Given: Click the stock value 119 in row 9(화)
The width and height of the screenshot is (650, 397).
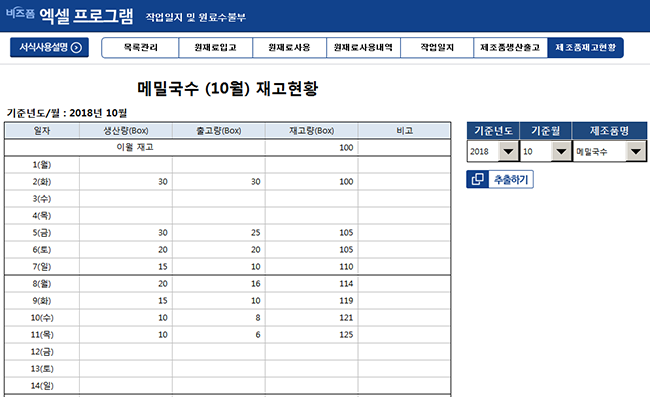Looking at the screenshot, I should [346, 300].
